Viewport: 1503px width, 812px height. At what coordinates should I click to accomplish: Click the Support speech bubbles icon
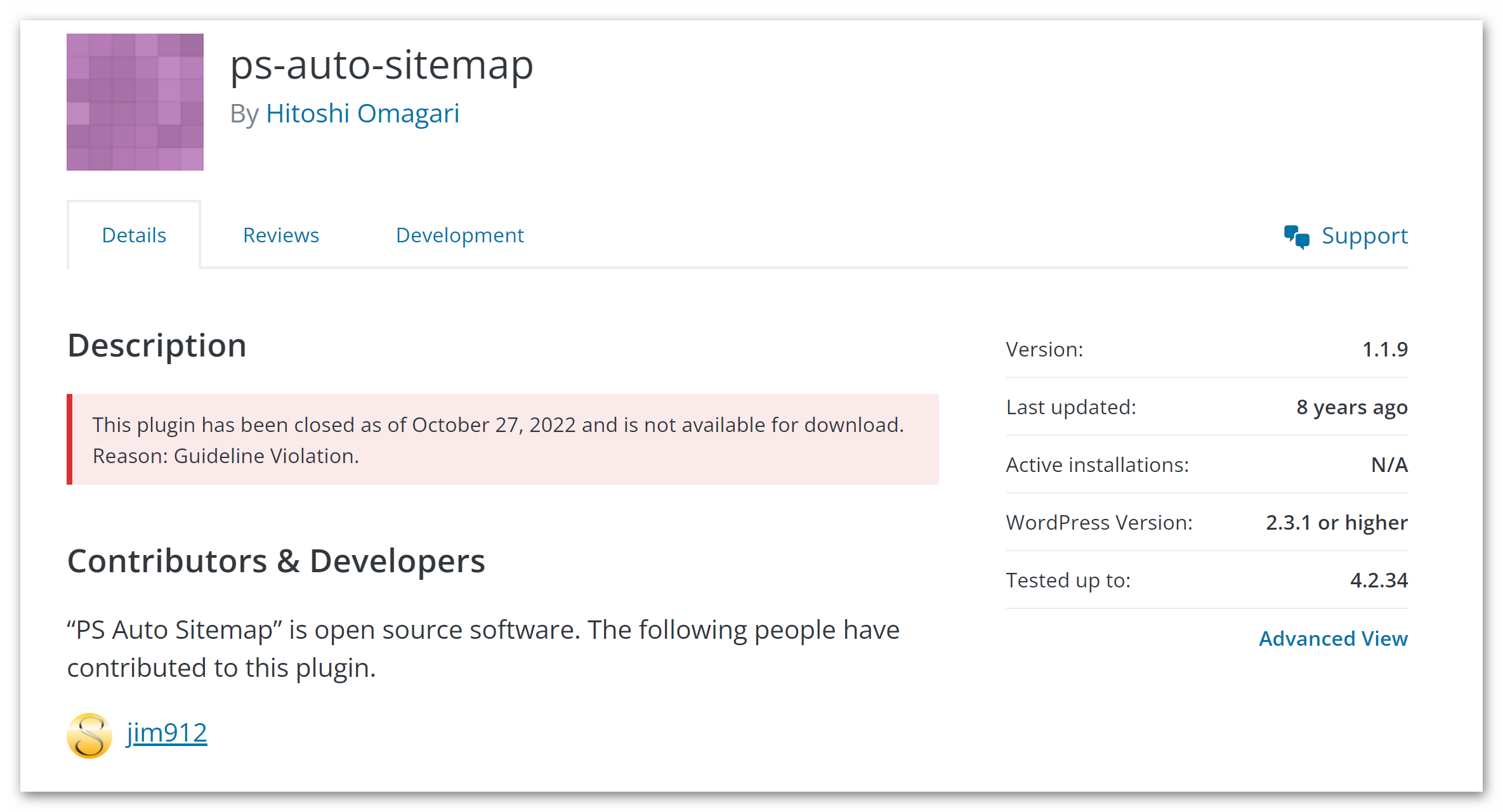point(1296,237)
